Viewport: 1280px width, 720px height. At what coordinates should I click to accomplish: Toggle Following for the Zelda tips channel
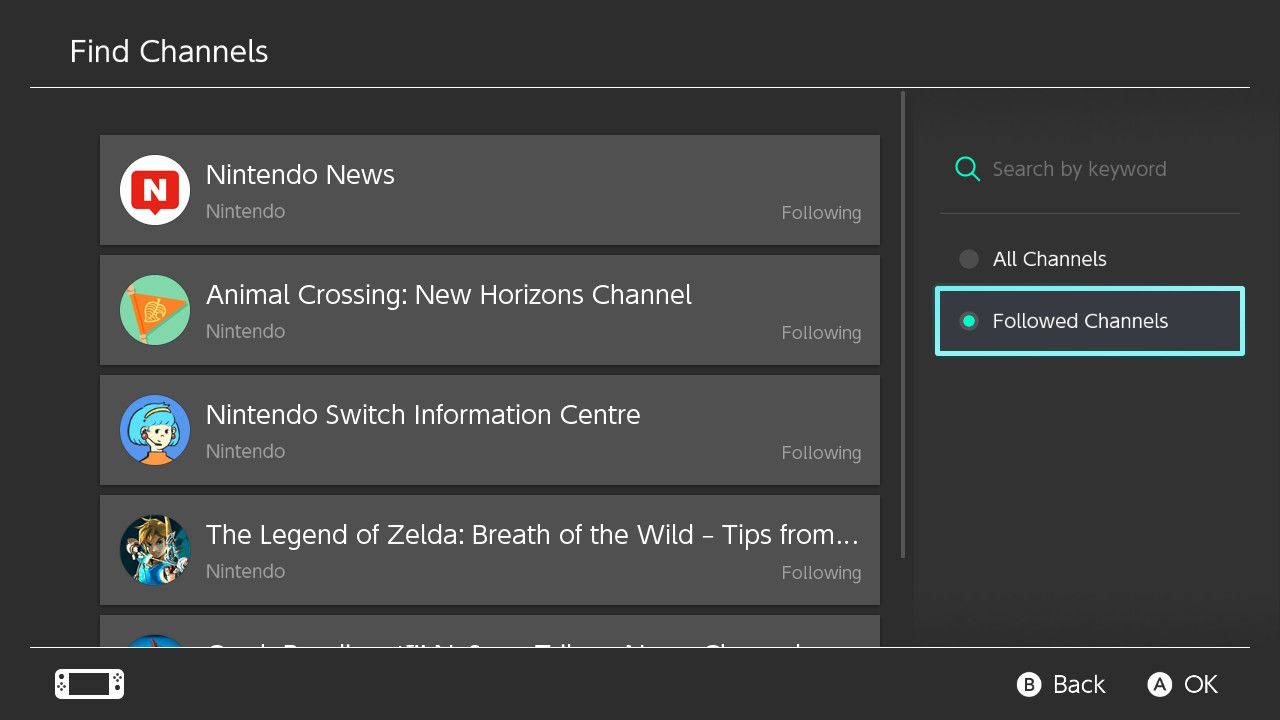(x=821, y=573)
